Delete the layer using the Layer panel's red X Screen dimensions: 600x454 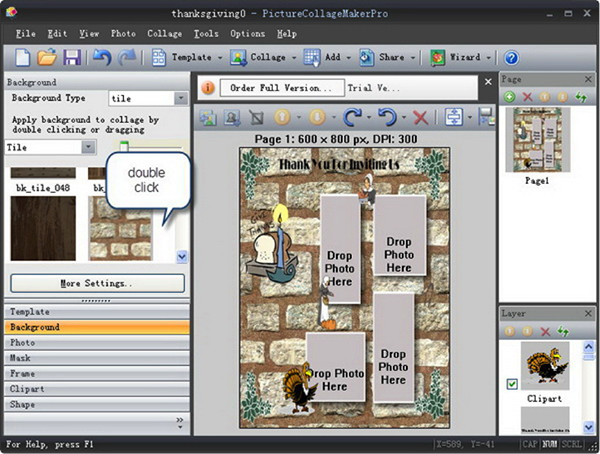pos(545,330)
